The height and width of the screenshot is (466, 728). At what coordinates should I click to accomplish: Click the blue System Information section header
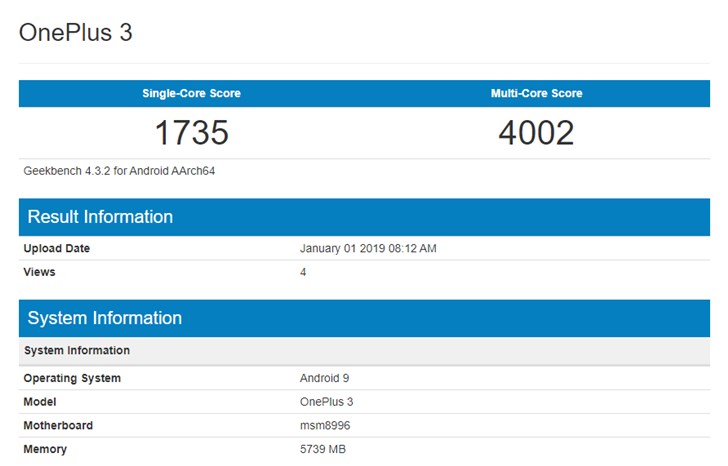coord(364,318)
